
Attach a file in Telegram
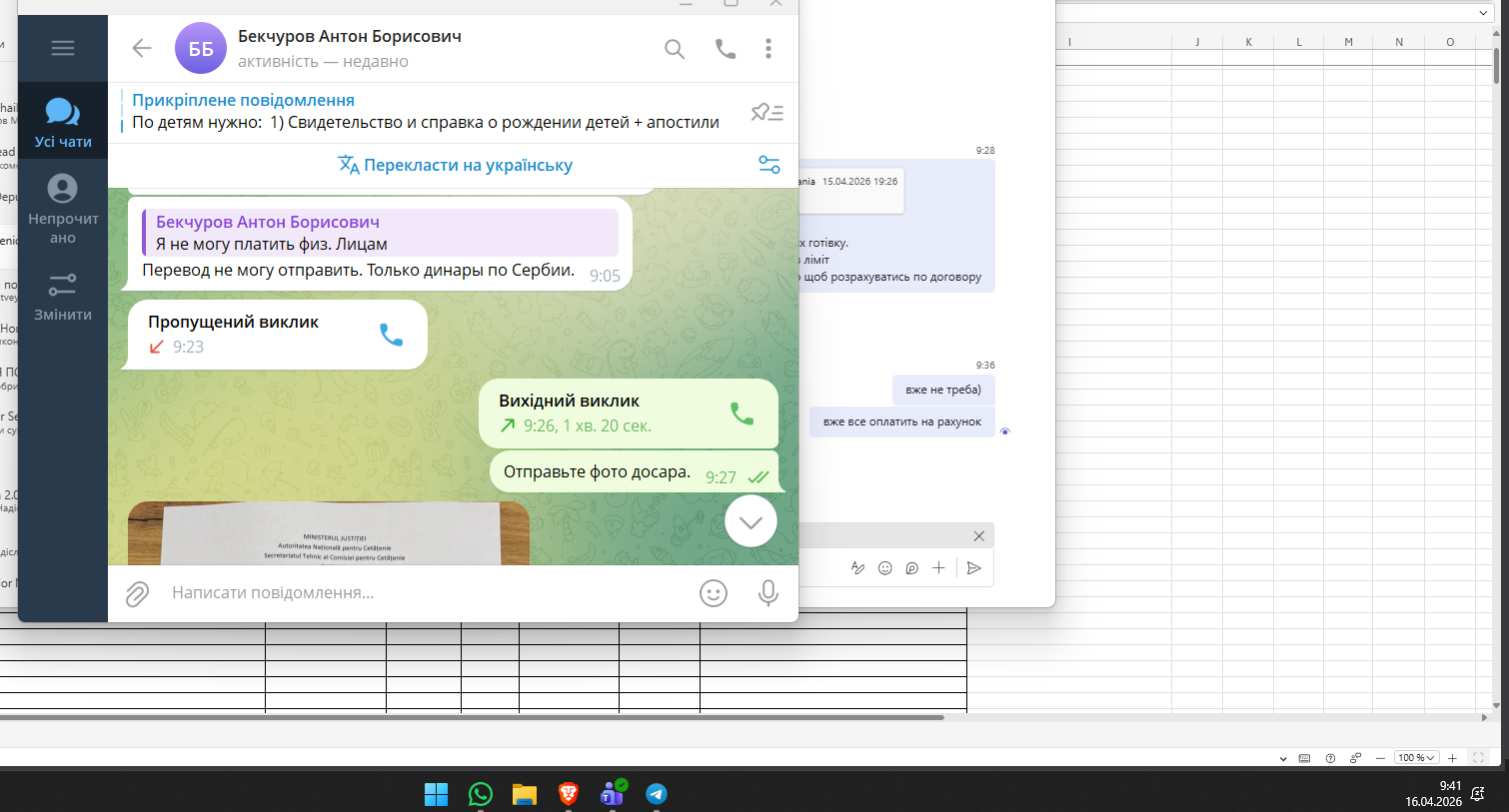[x=137, y=594]
